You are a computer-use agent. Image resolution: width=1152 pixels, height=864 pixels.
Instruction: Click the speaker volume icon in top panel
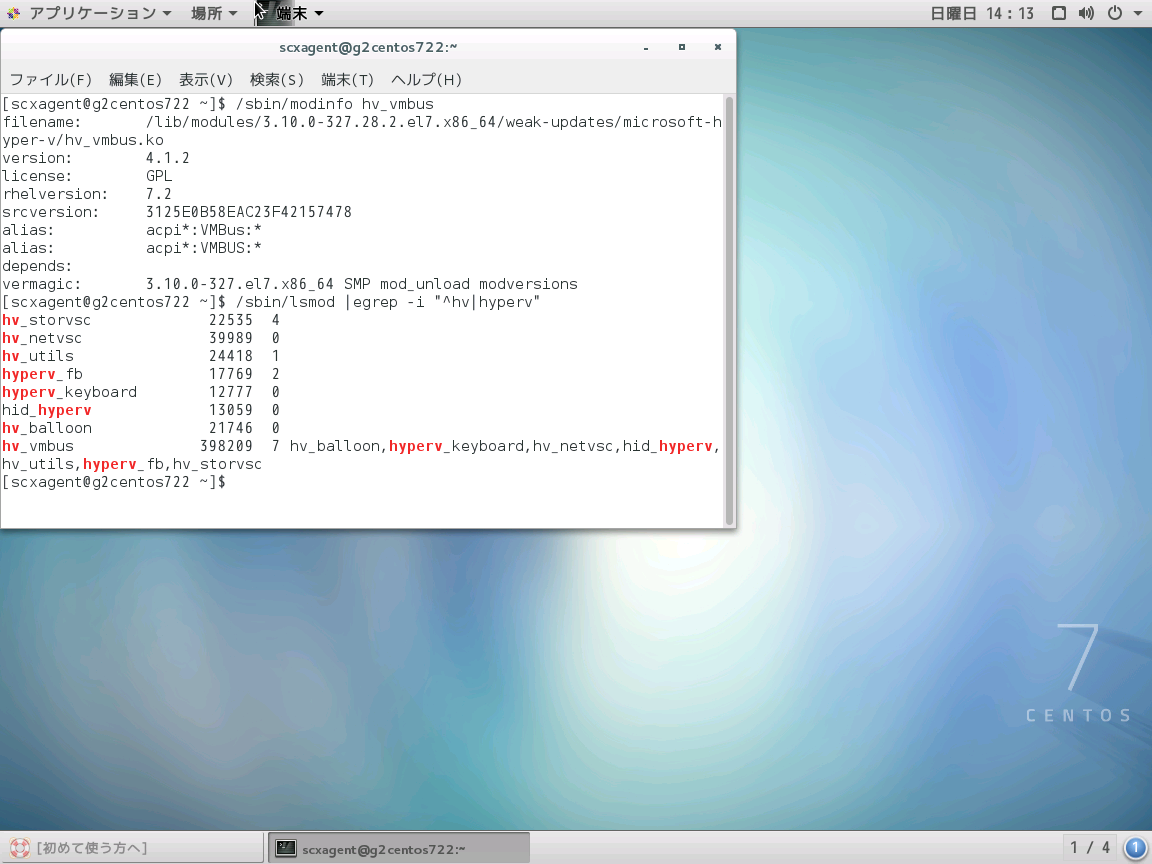(x=1085, y=13)
